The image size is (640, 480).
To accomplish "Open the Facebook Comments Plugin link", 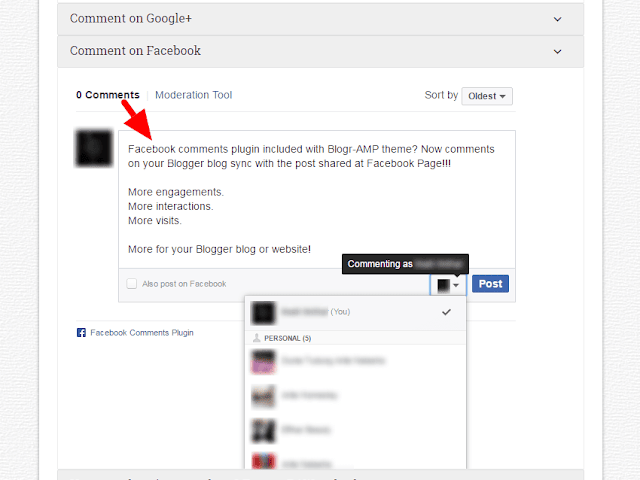I will point(142,333).
